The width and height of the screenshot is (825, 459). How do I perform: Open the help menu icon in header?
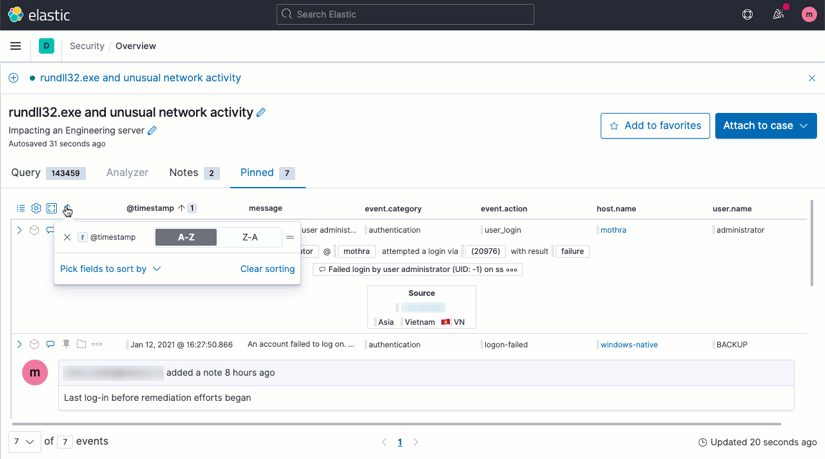click(x=747, y=15)
